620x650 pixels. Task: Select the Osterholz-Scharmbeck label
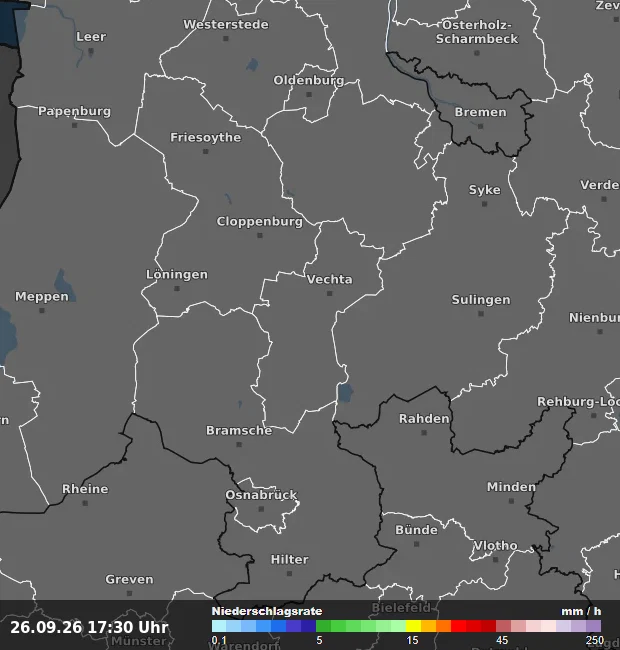coord(477,32)
